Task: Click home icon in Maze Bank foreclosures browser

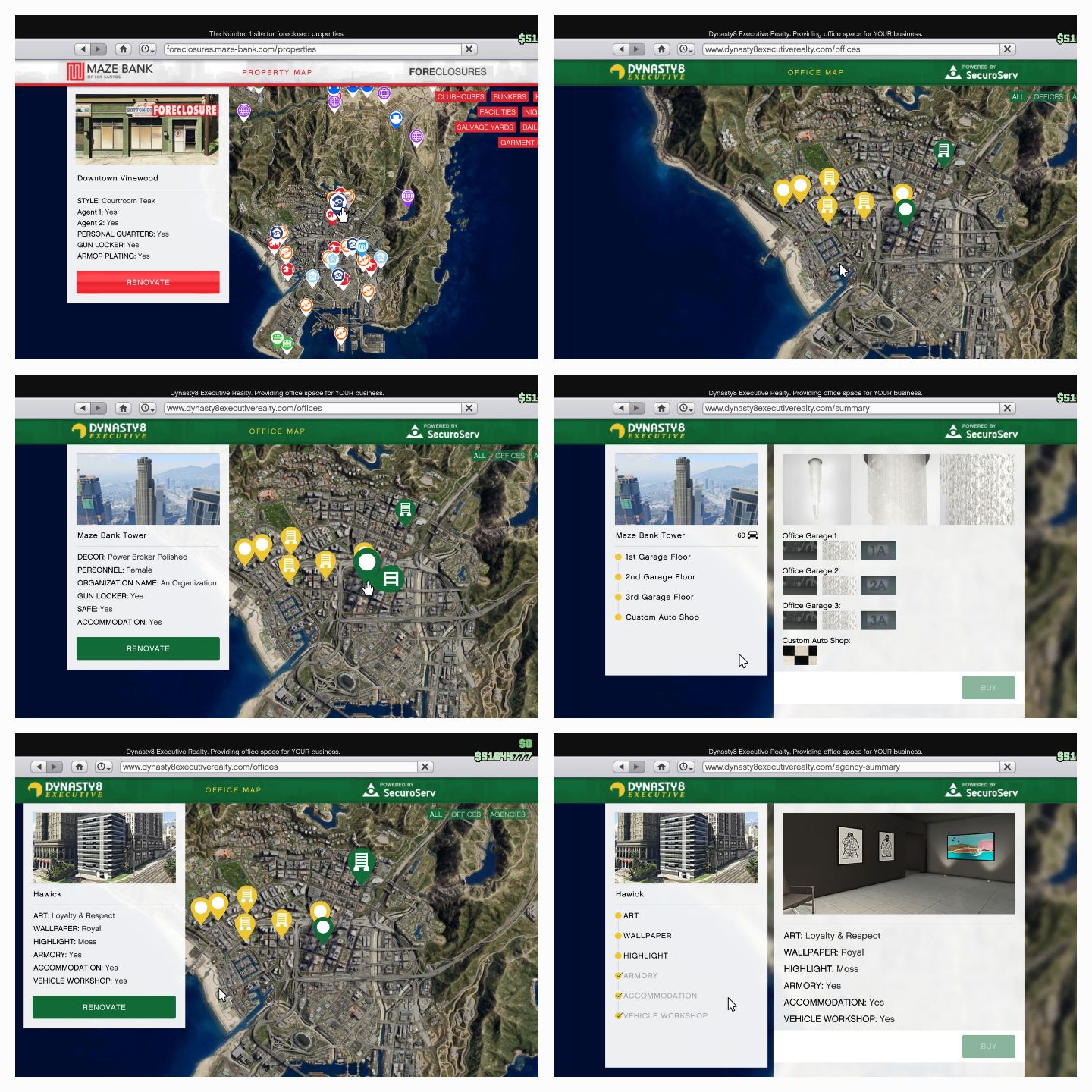Action: pyautogui.click(x=124, y=49)
